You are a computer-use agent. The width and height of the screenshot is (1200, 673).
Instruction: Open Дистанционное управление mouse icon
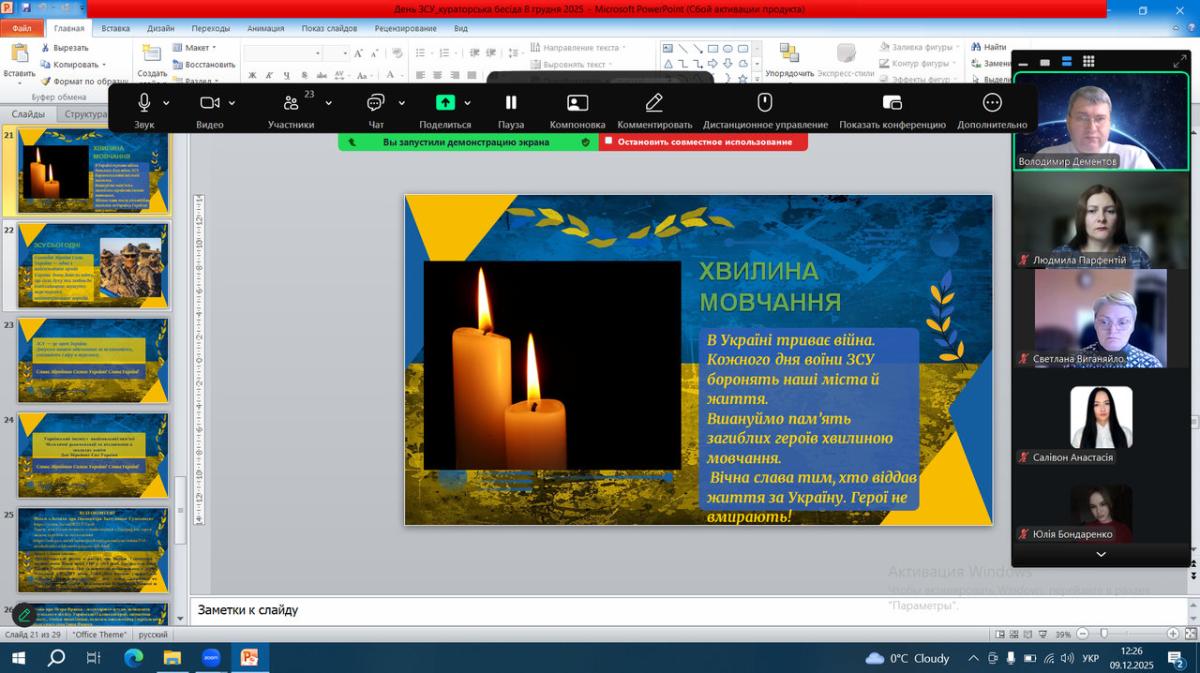tap(765, 103)
